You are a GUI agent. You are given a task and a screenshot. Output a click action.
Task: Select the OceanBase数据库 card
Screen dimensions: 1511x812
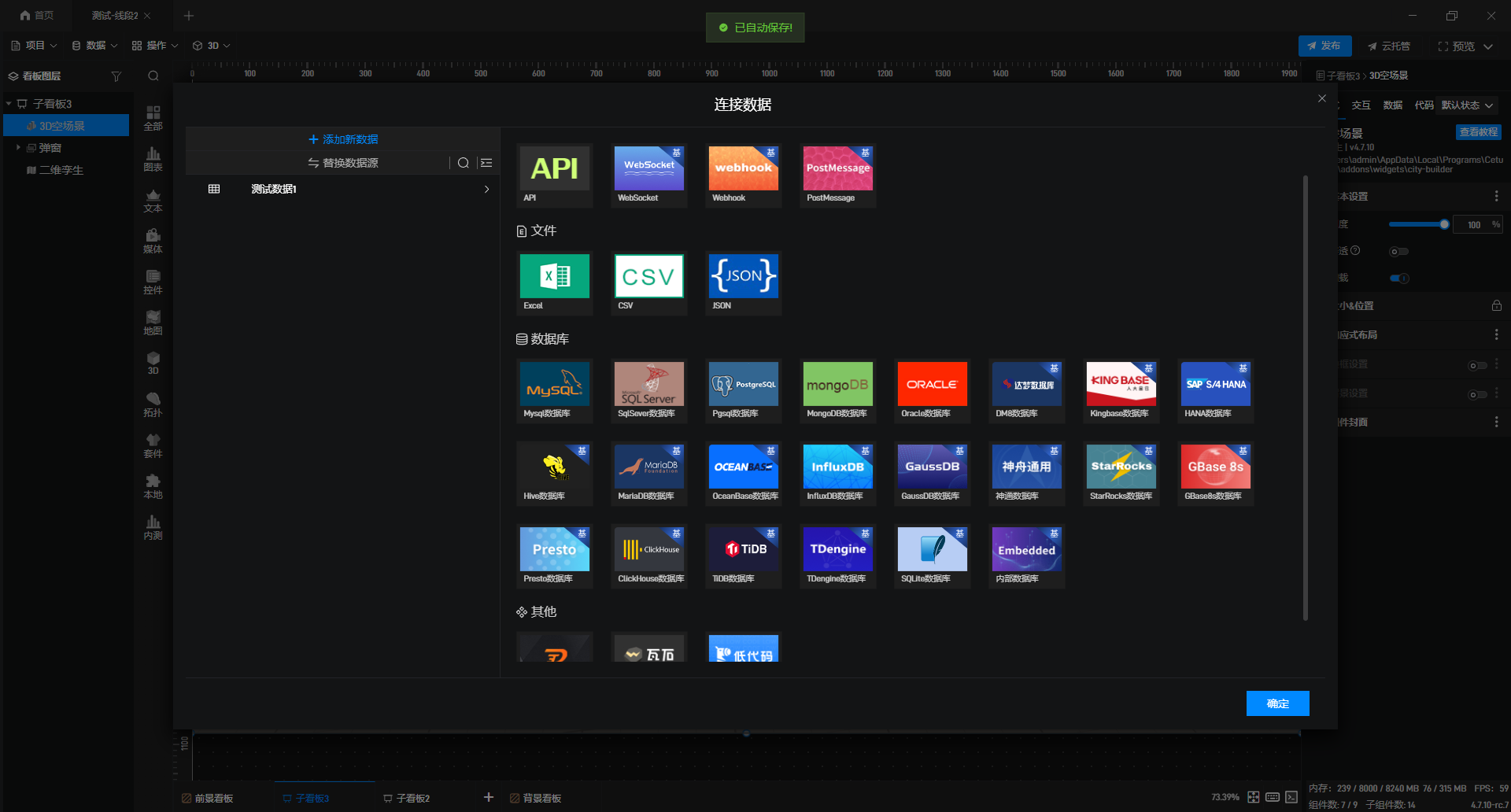click(x=744, y=474)
